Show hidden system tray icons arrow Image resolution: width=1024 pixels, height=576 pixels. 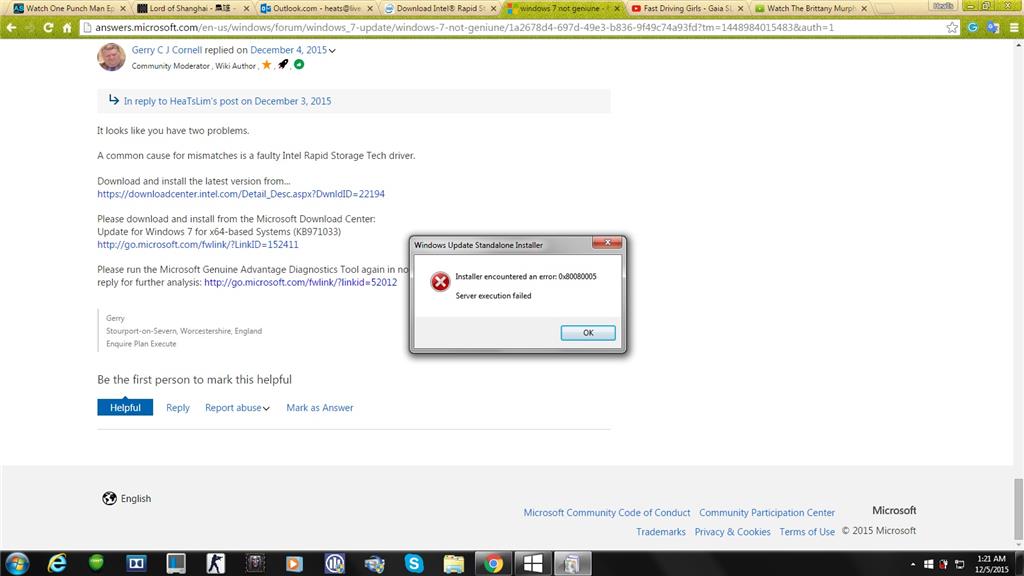tap(912, 564)
